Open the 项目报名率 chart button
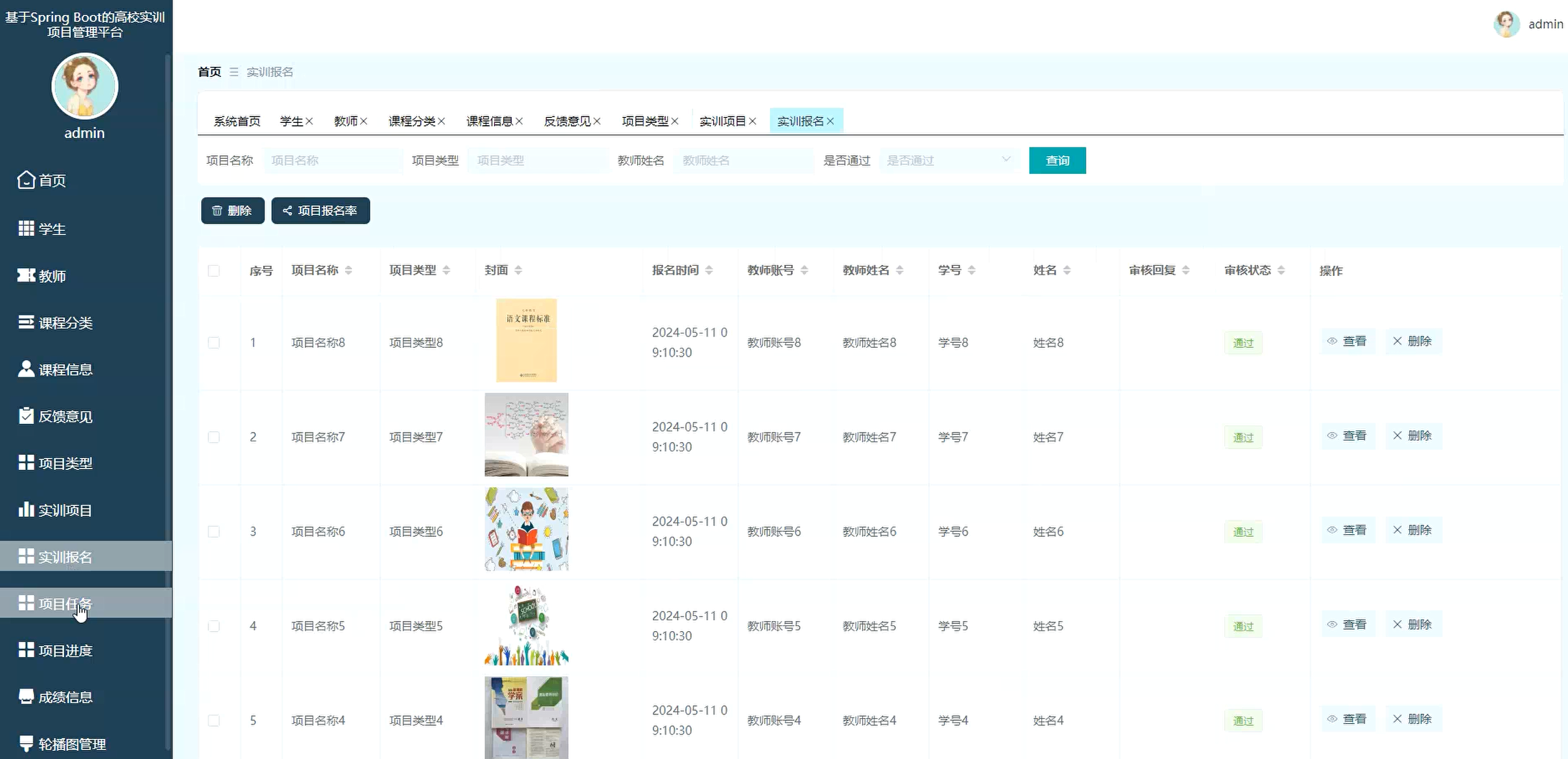This screenshot has height=759, width=1568. (321, 211)
